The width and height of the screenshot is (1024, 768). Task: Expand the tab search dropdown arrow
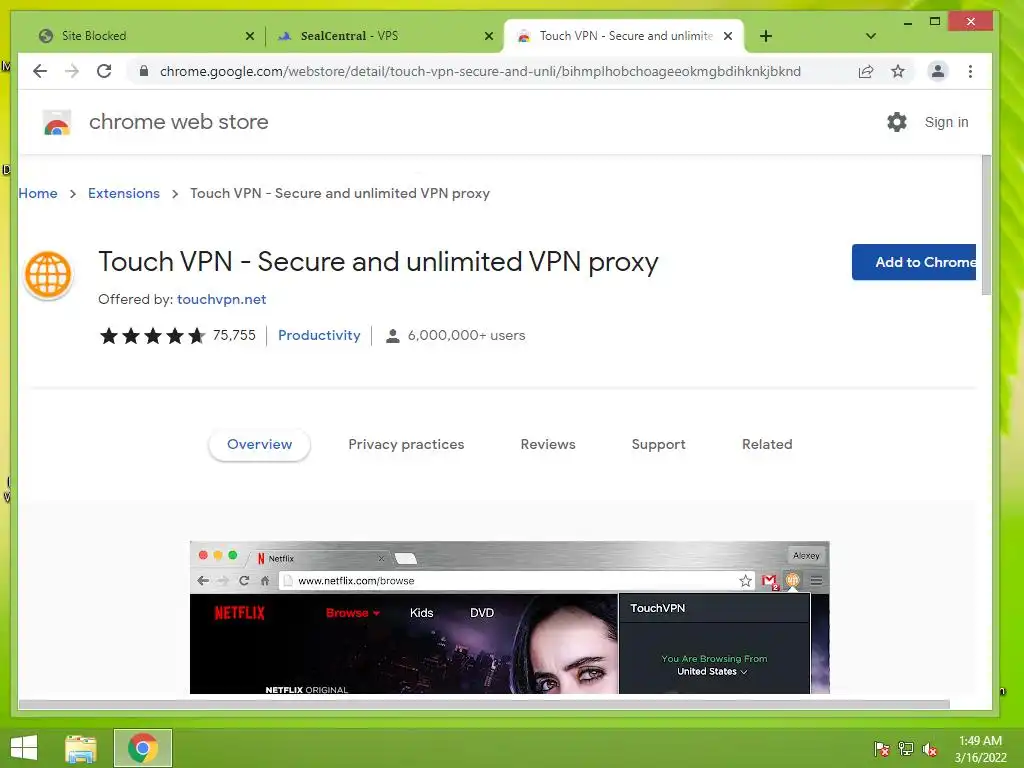871,36
